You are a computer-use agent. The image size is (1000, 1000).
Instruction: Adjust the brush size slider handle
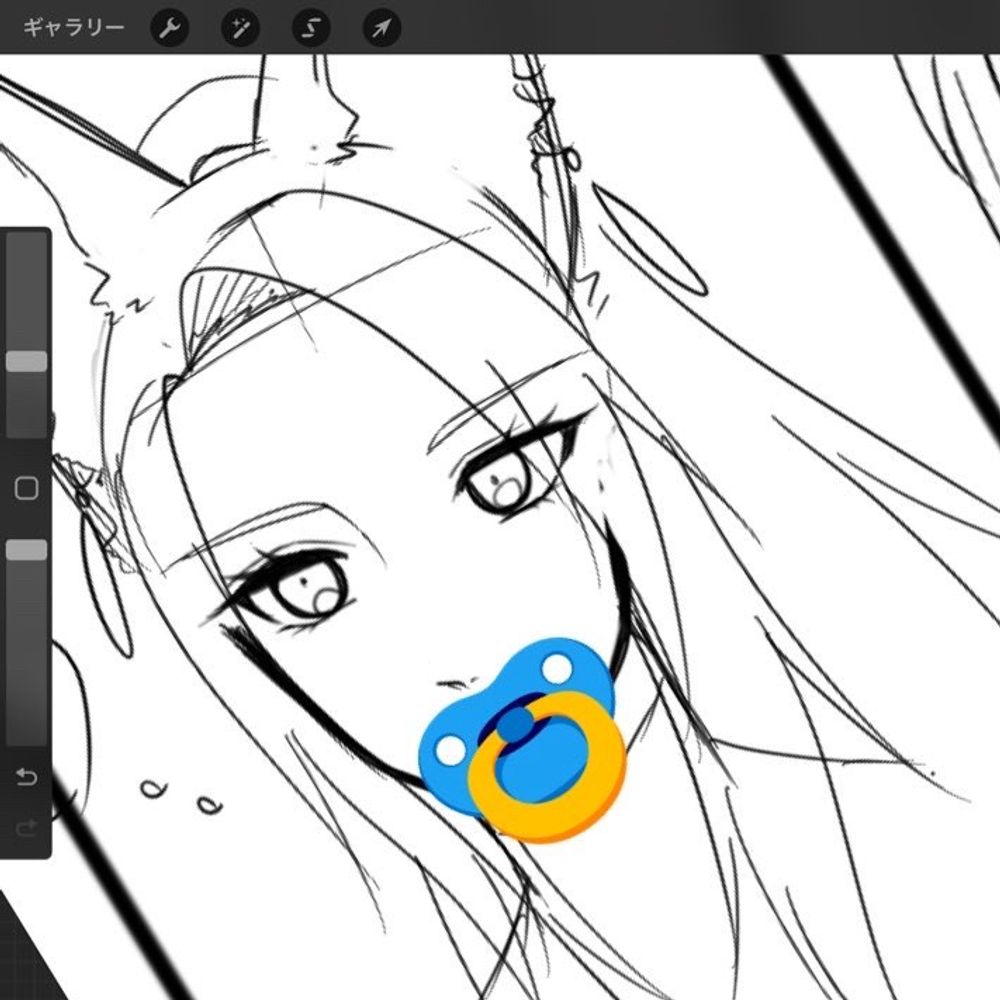pos(26,361)
